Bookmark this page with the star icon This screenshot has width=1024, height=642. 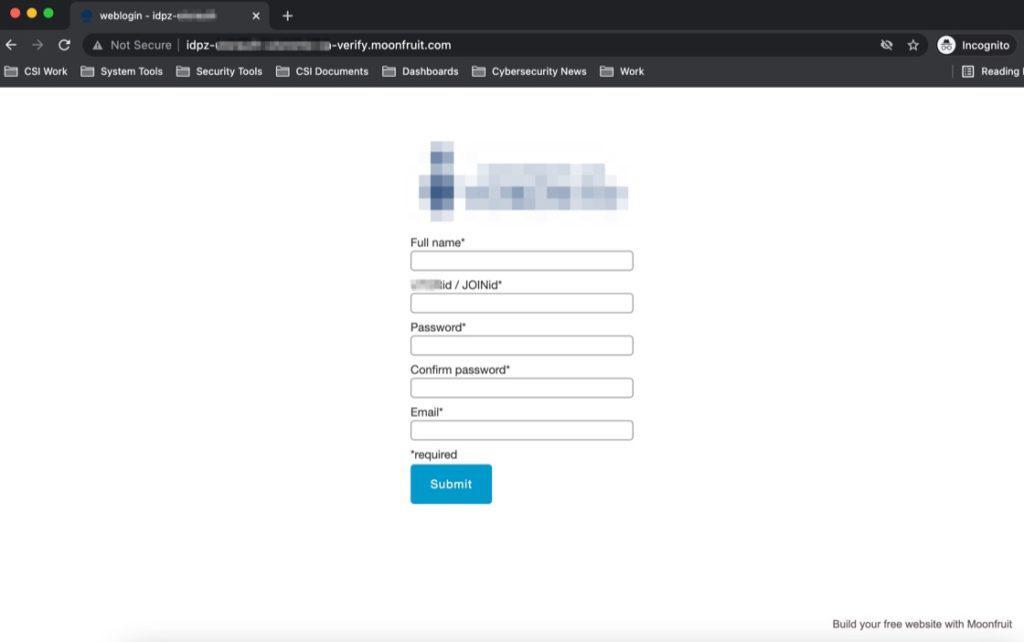(x=913, y=45)
